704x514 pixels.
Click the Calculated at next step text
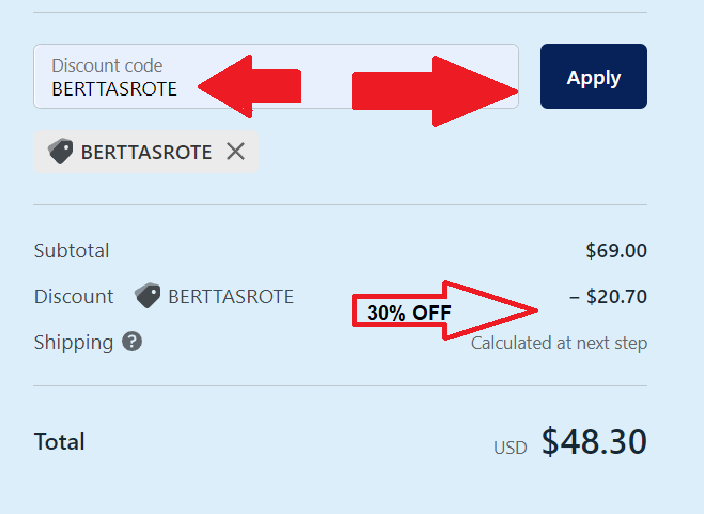[559, 343]
